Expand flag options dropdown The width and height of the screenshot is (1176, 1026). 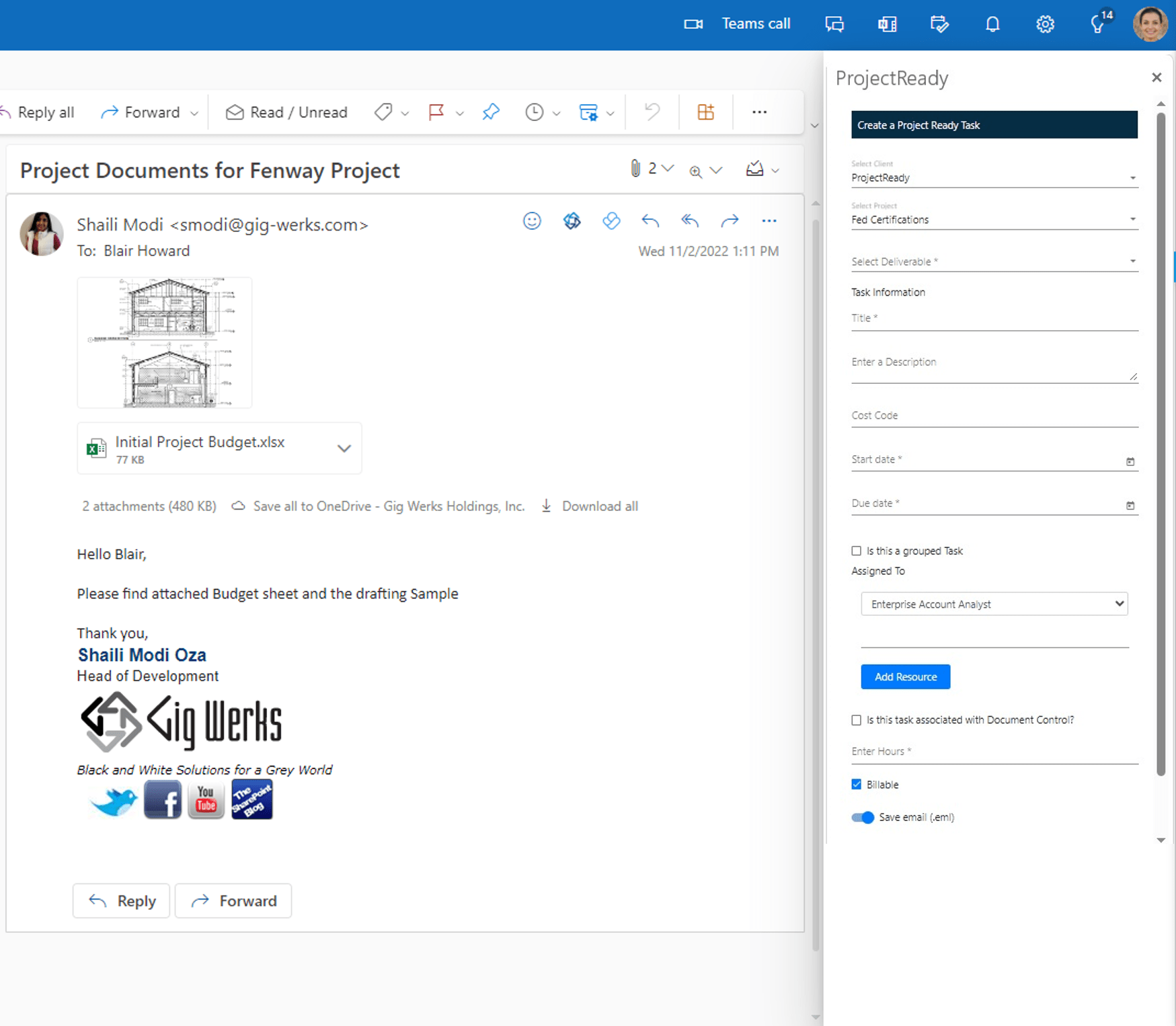point(460,113)
